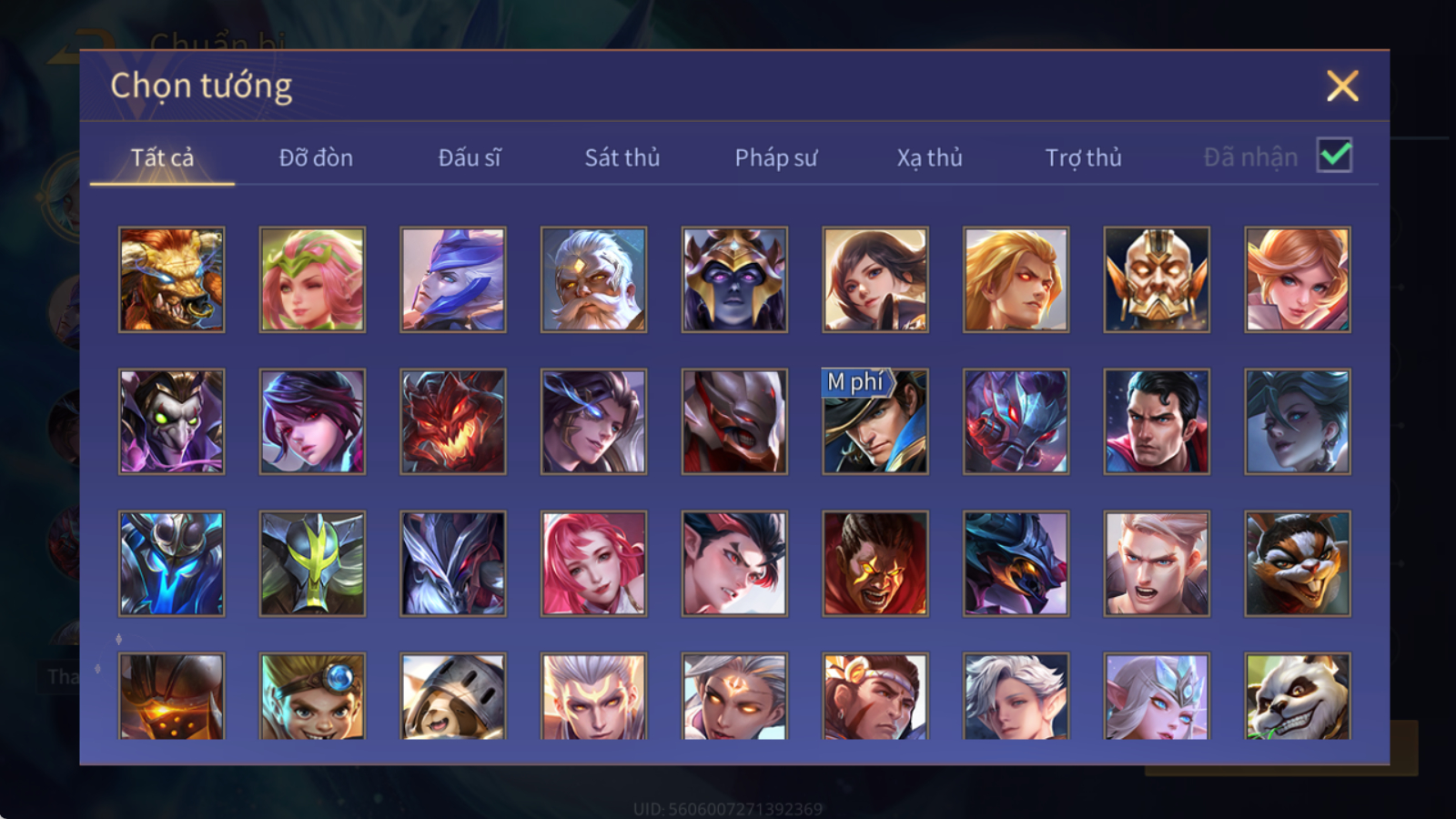1456x819 pixels.
Task: Close the Chọn tướng dialog
Action: (x=1342, y=86)
